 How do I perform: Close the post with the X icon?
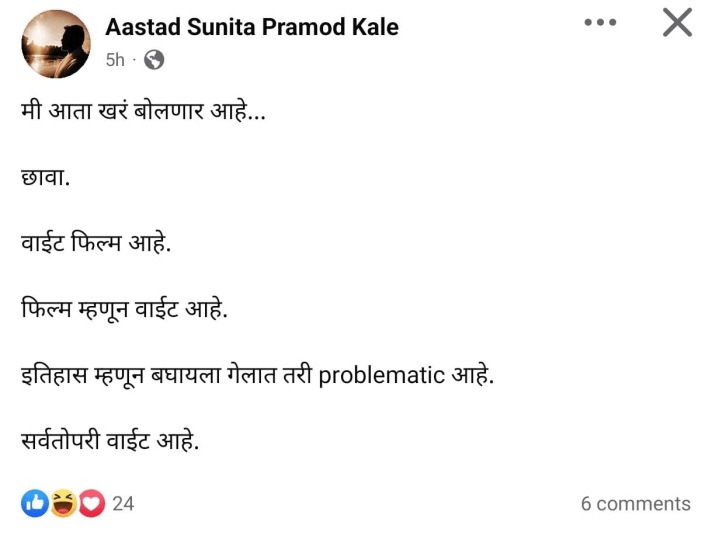click(x=677, y=22)
